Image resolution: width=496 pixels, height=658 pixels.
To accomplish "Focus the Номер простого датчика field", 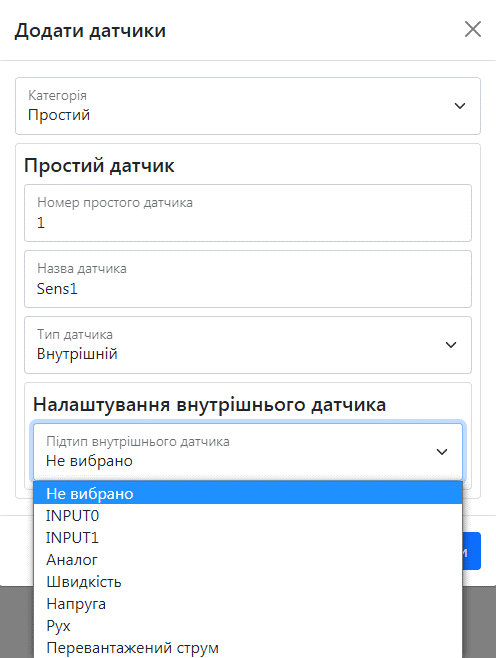I will pyautogui.click(x=248, y=213).
